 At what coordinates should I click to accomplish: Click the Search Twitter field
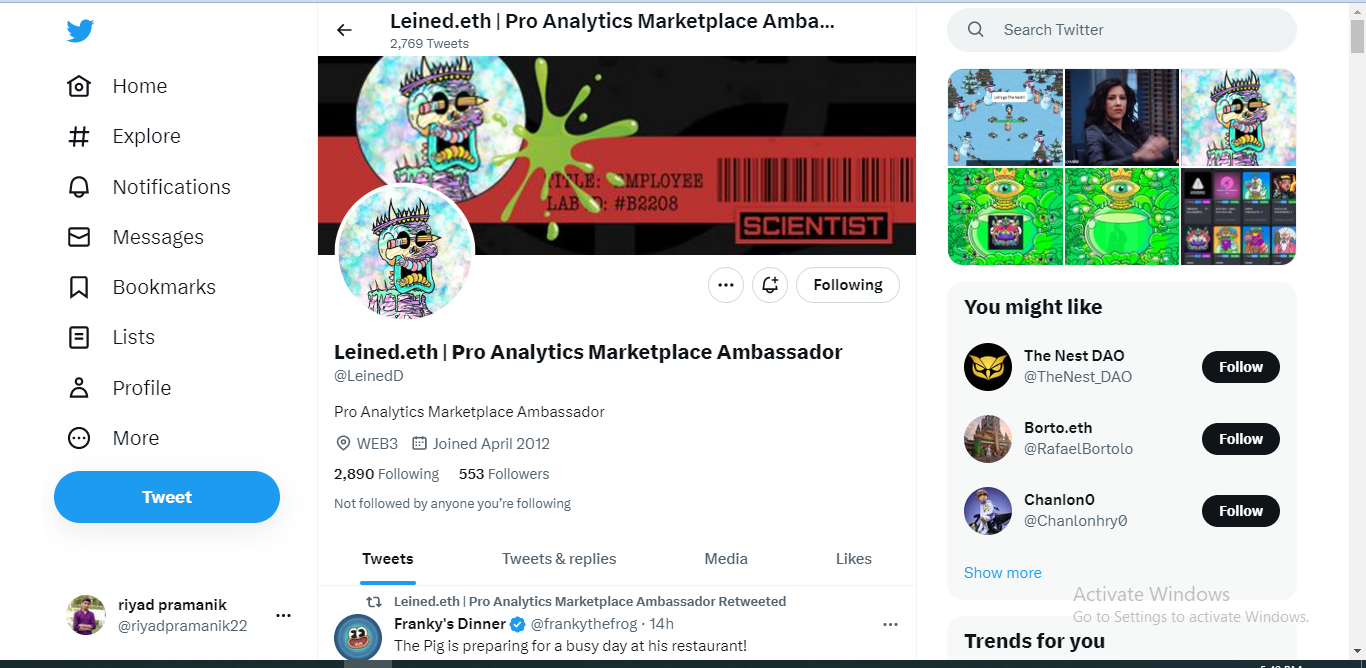coord(1122,30)
